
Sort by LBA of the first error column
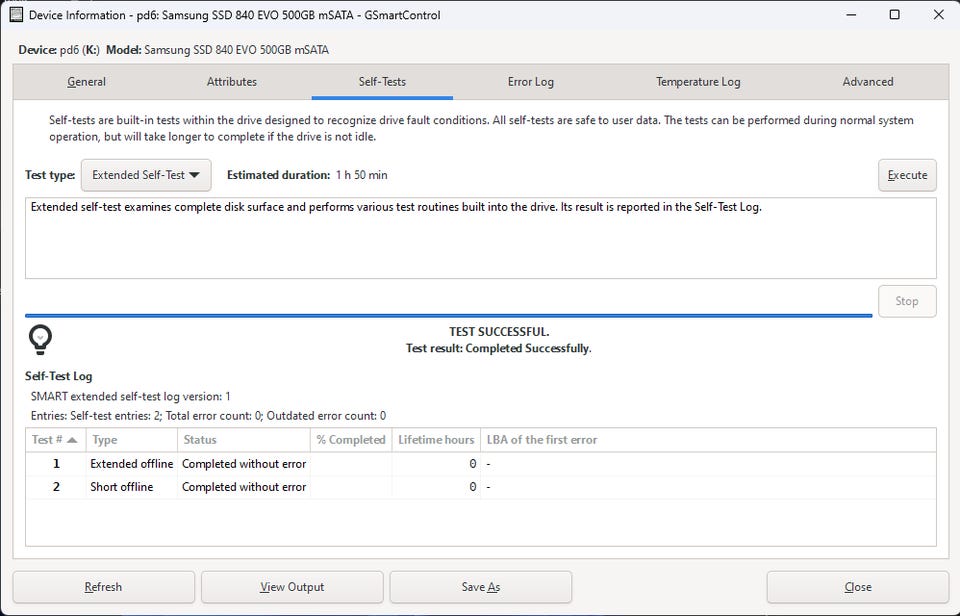tap(708, 440)
